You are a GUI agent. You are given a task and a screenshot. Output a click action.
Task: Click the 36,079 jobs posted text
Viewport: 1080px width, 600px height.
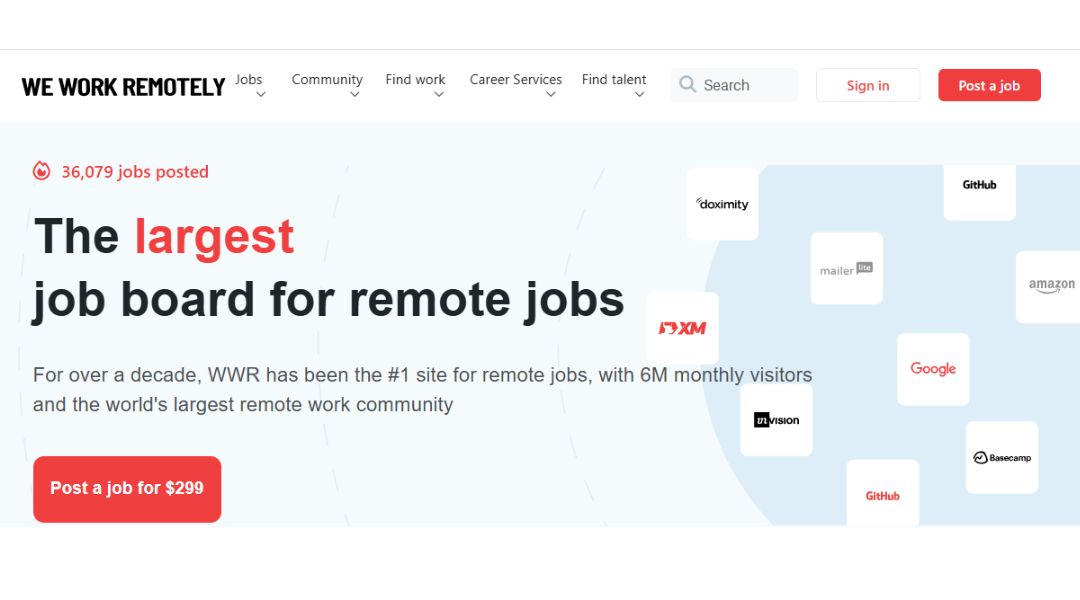[x=135, y=172]
